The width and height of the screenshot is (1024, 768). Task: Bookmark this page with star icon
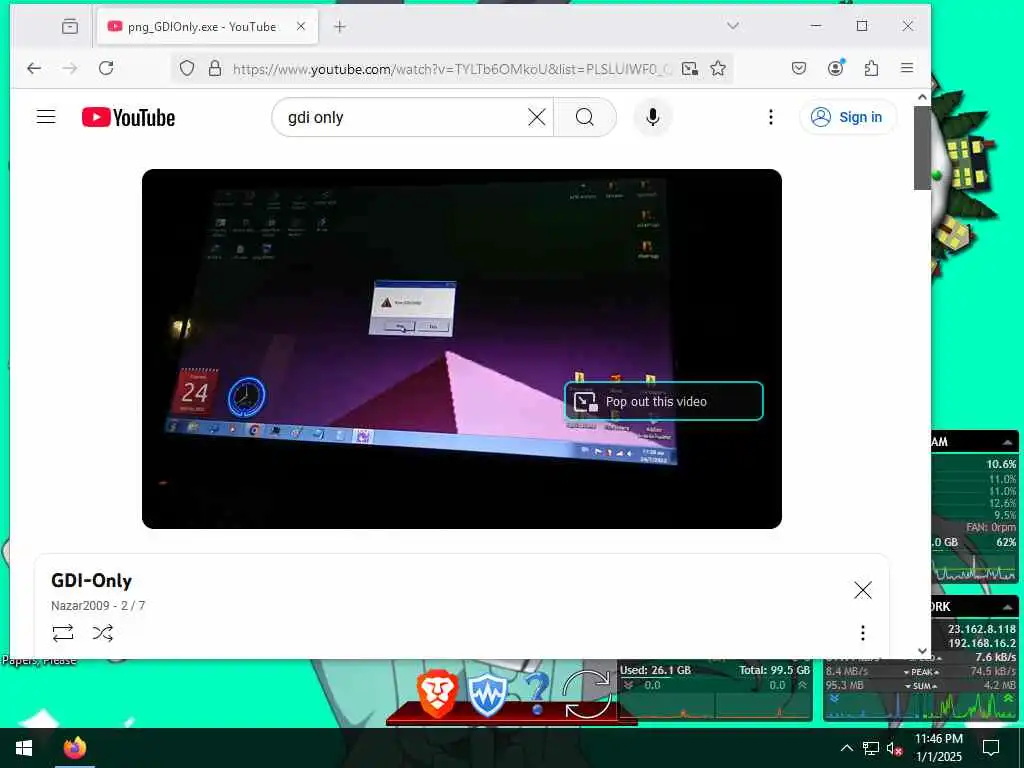[718, 68]
